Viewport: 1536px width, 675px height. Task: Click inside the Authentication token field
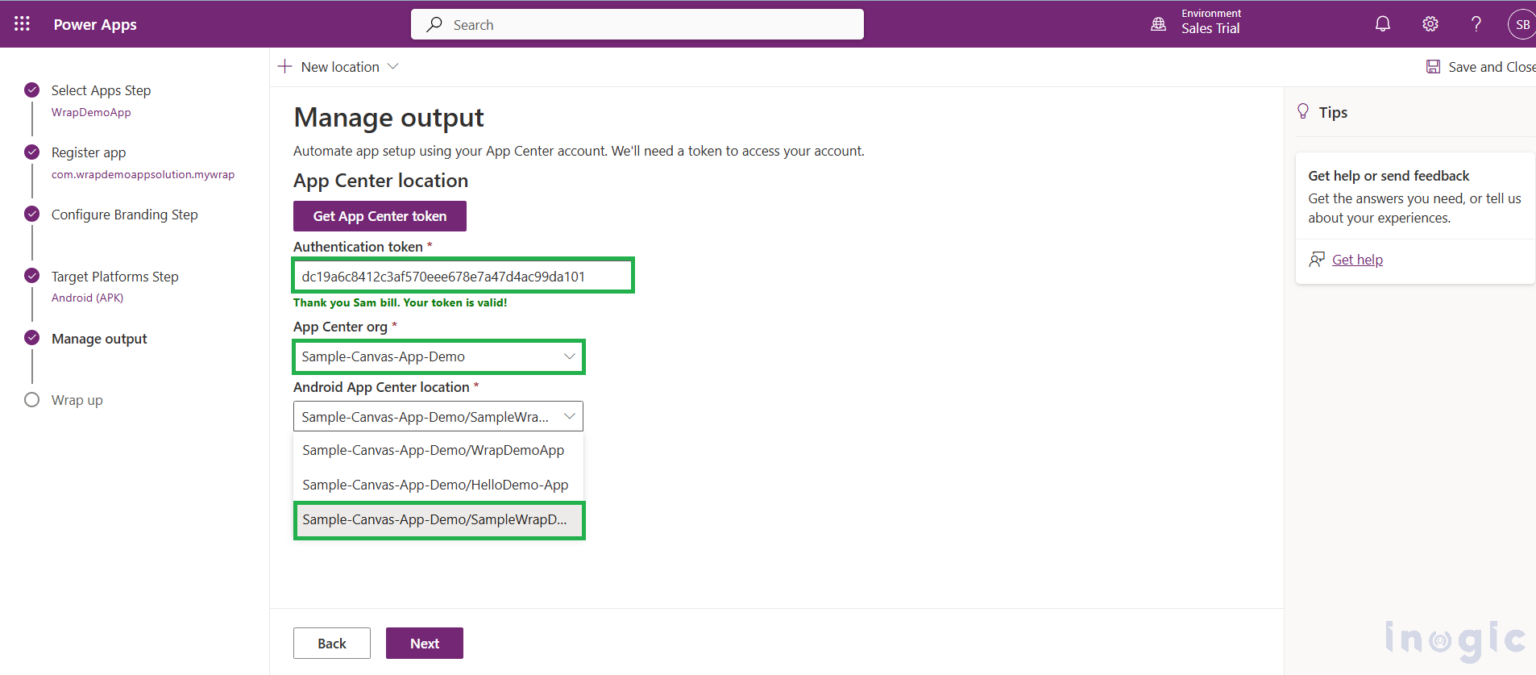[462, 275]
